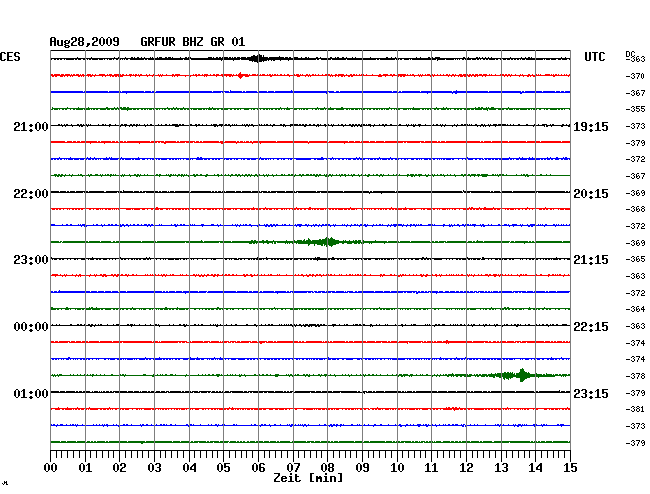Click the "12" minute tick label
Image resolution: width=650 pixels, height=494 pixels.
[466, 467]
